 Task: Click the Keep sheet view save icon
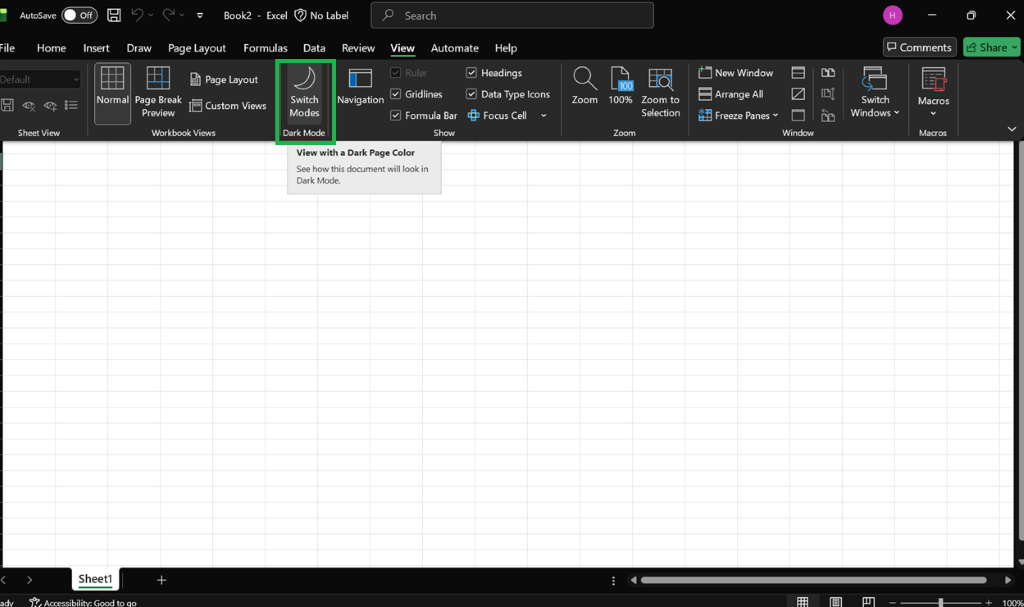tap(8, 105)
